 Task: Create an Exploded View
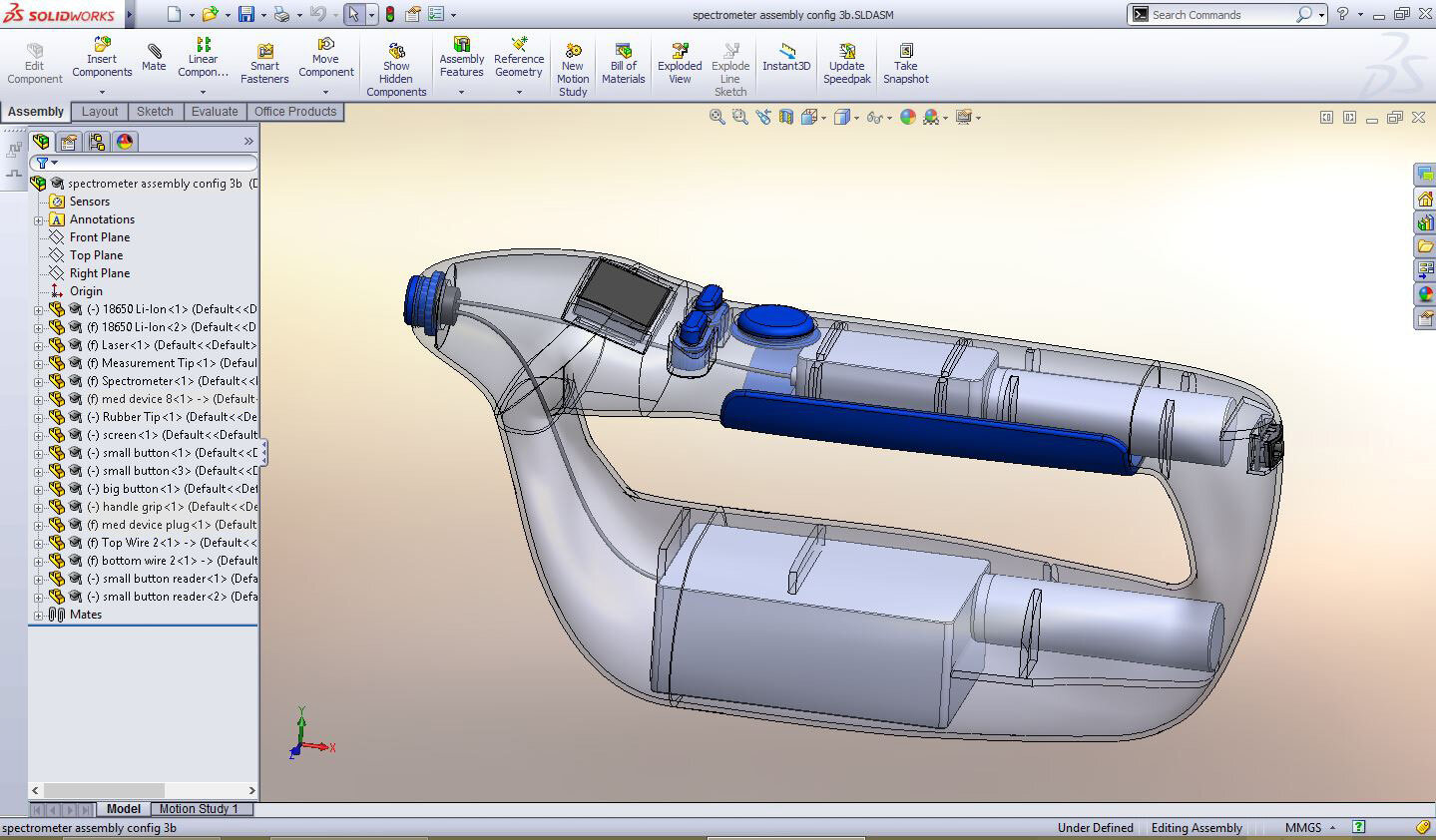[x=680, y=64]
